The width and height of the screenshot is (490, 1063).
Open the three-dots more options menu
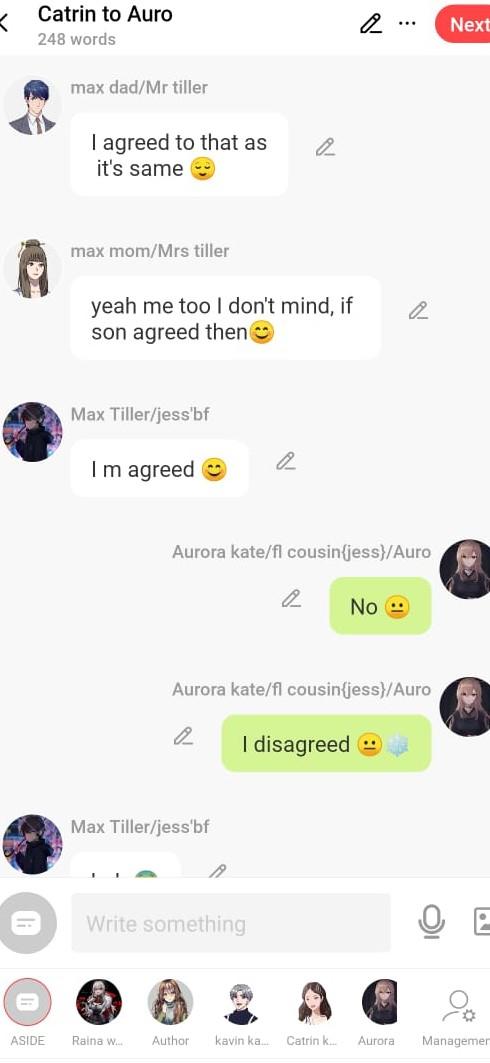click(x=407, y=24)
